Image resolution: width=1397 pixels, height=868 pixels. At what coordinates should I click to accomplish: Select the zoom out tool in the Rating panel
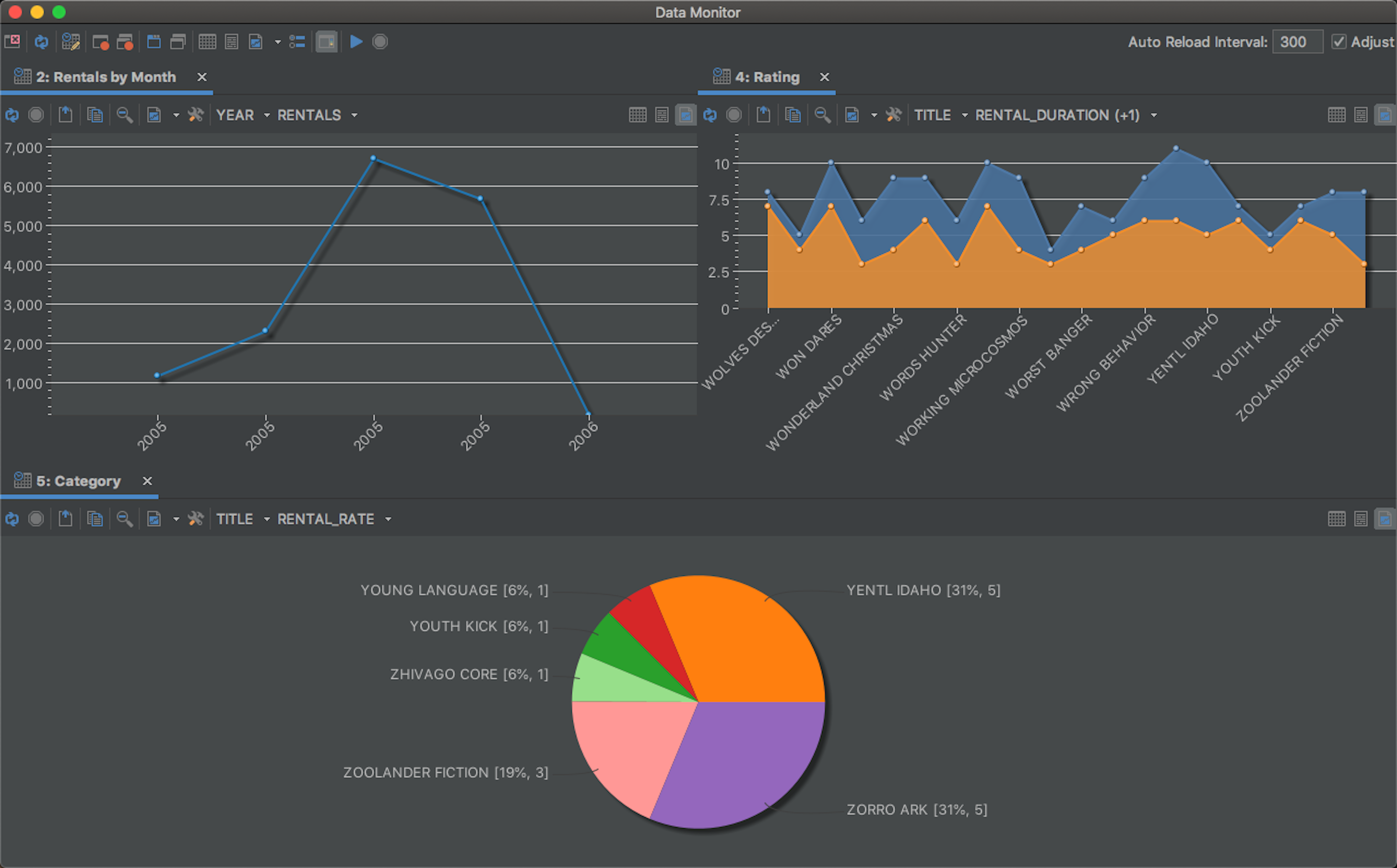(x=823, y=115)
